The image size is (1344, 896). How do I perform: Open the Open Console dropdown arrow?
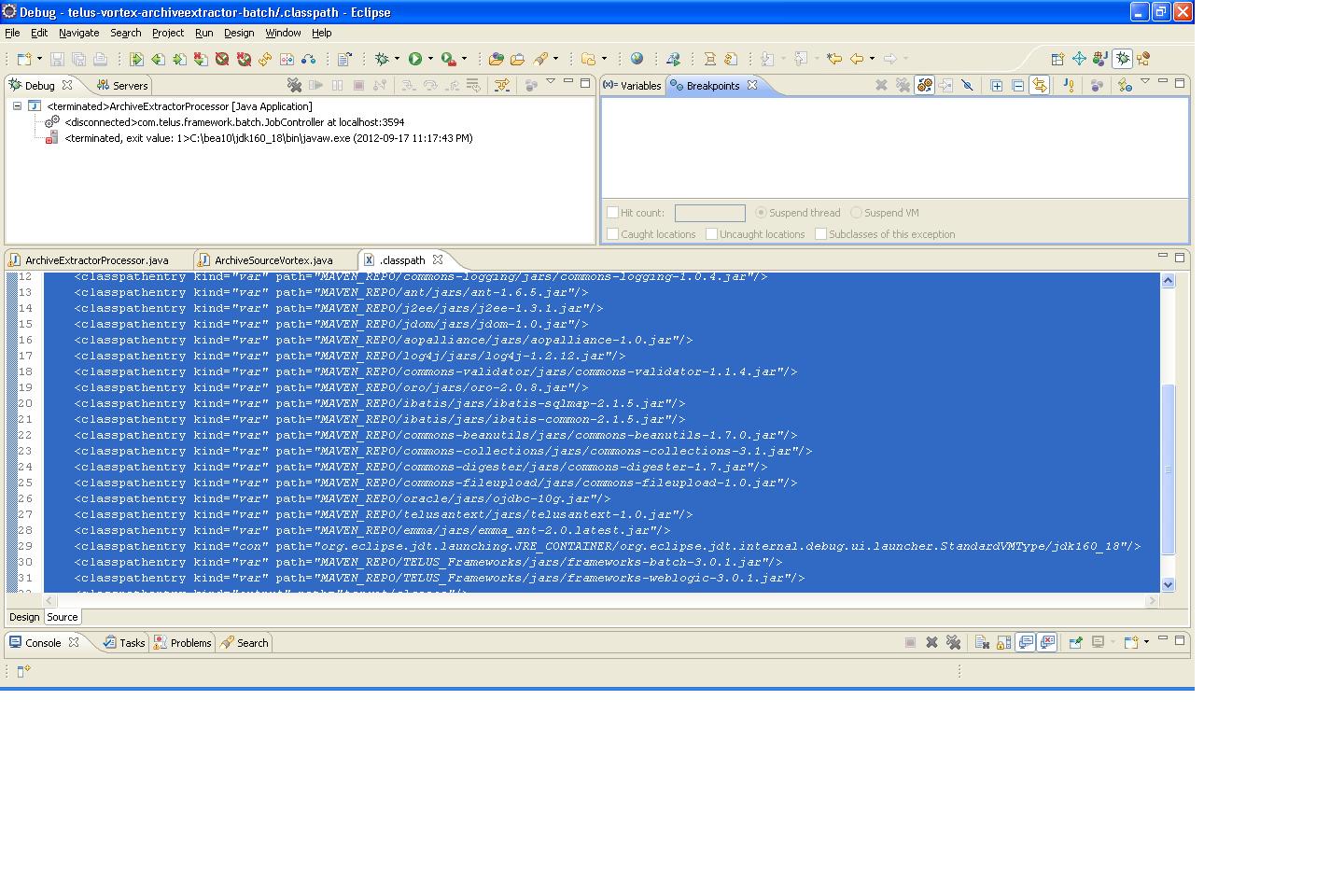(x=1146, y=642)
